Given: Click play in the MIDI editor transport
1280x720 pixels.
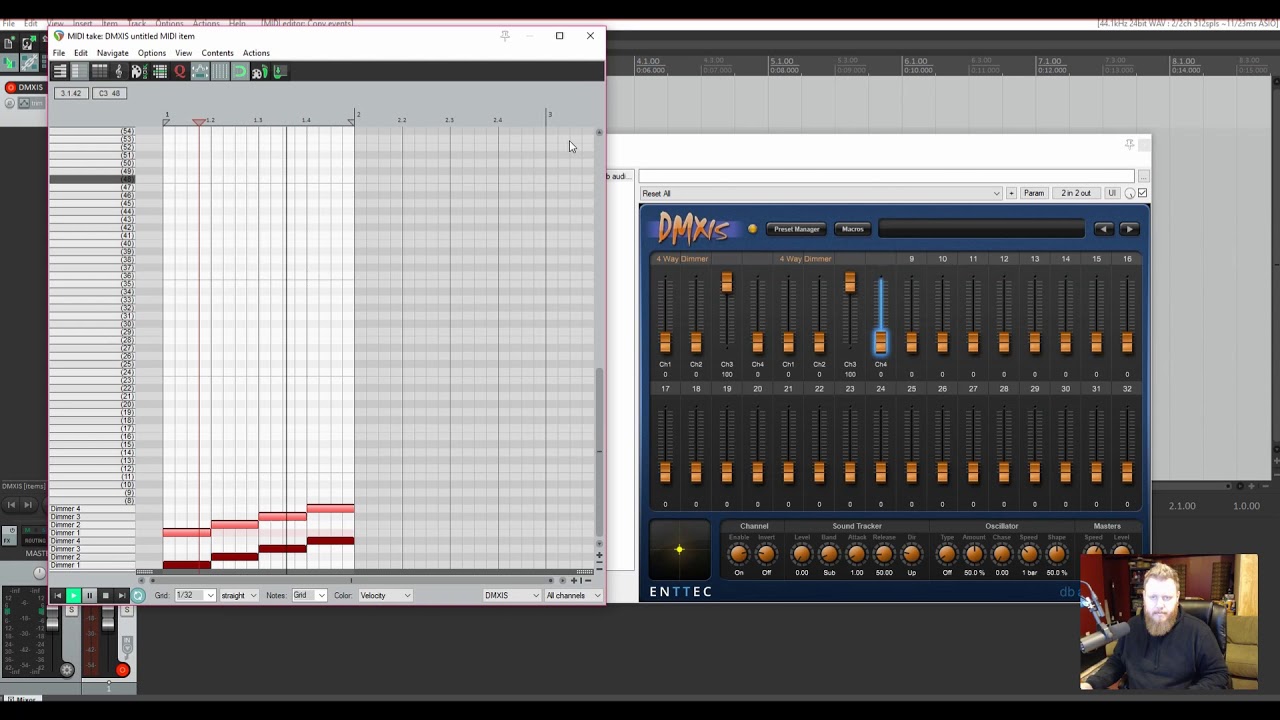Looking at the screenshot, I should (73, 595).
